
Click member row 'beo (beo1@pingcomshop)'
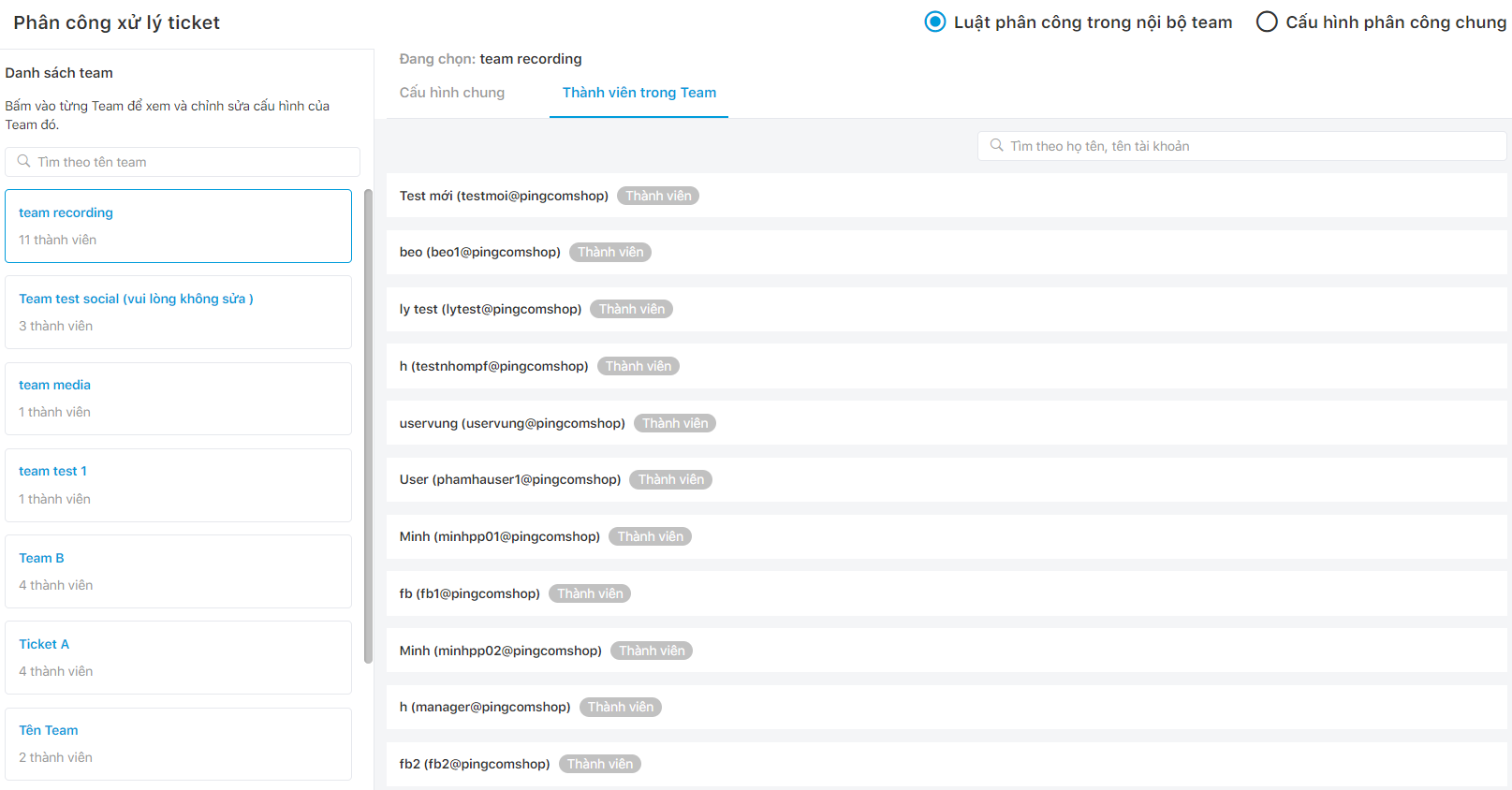(x=947, y=252)
